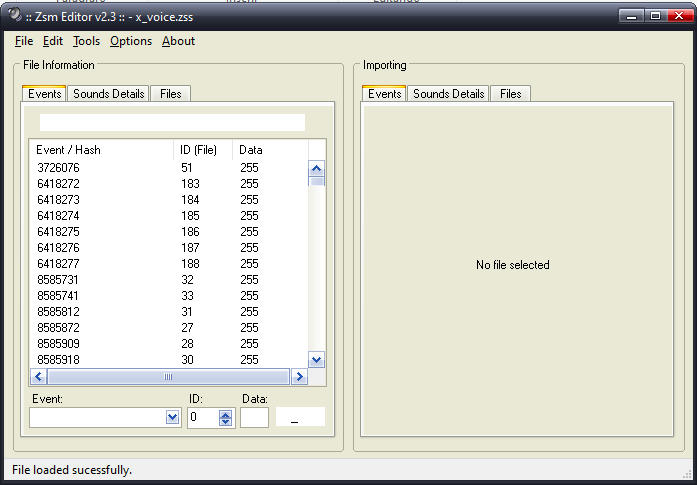Increase the ID value with up stepper
Viewport: 697px width, 485px height.
click(226, 413)
